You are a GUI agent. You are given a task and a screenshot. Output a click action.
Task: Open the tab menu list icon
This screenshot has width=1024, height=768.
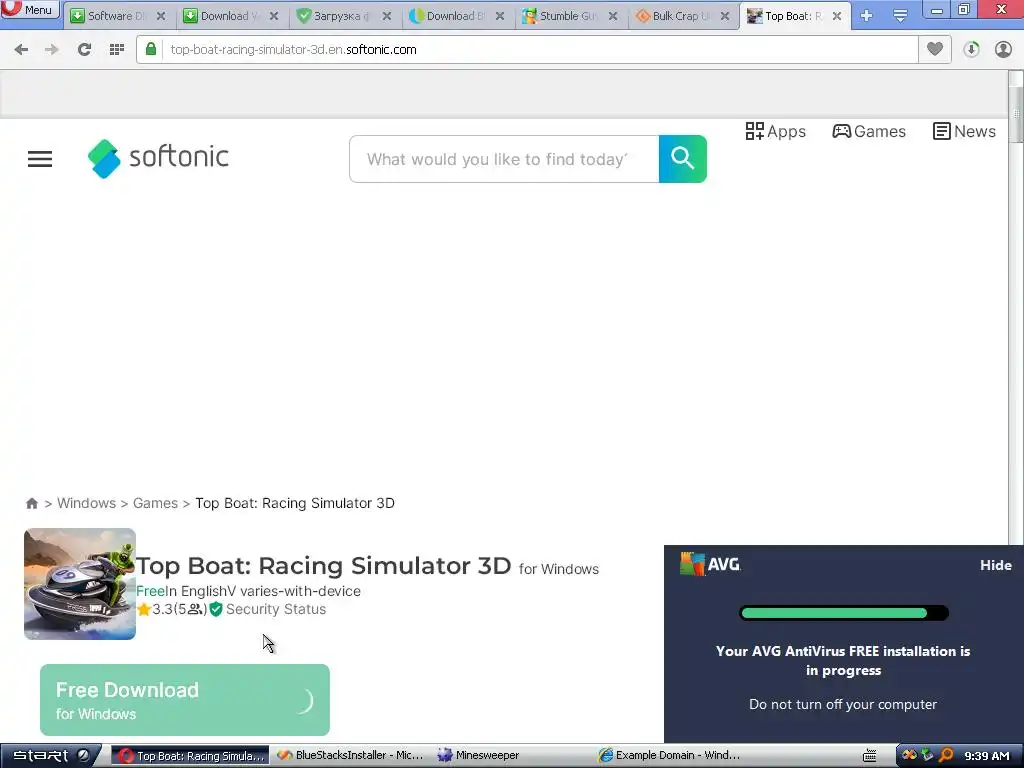[x=900, y=16]
